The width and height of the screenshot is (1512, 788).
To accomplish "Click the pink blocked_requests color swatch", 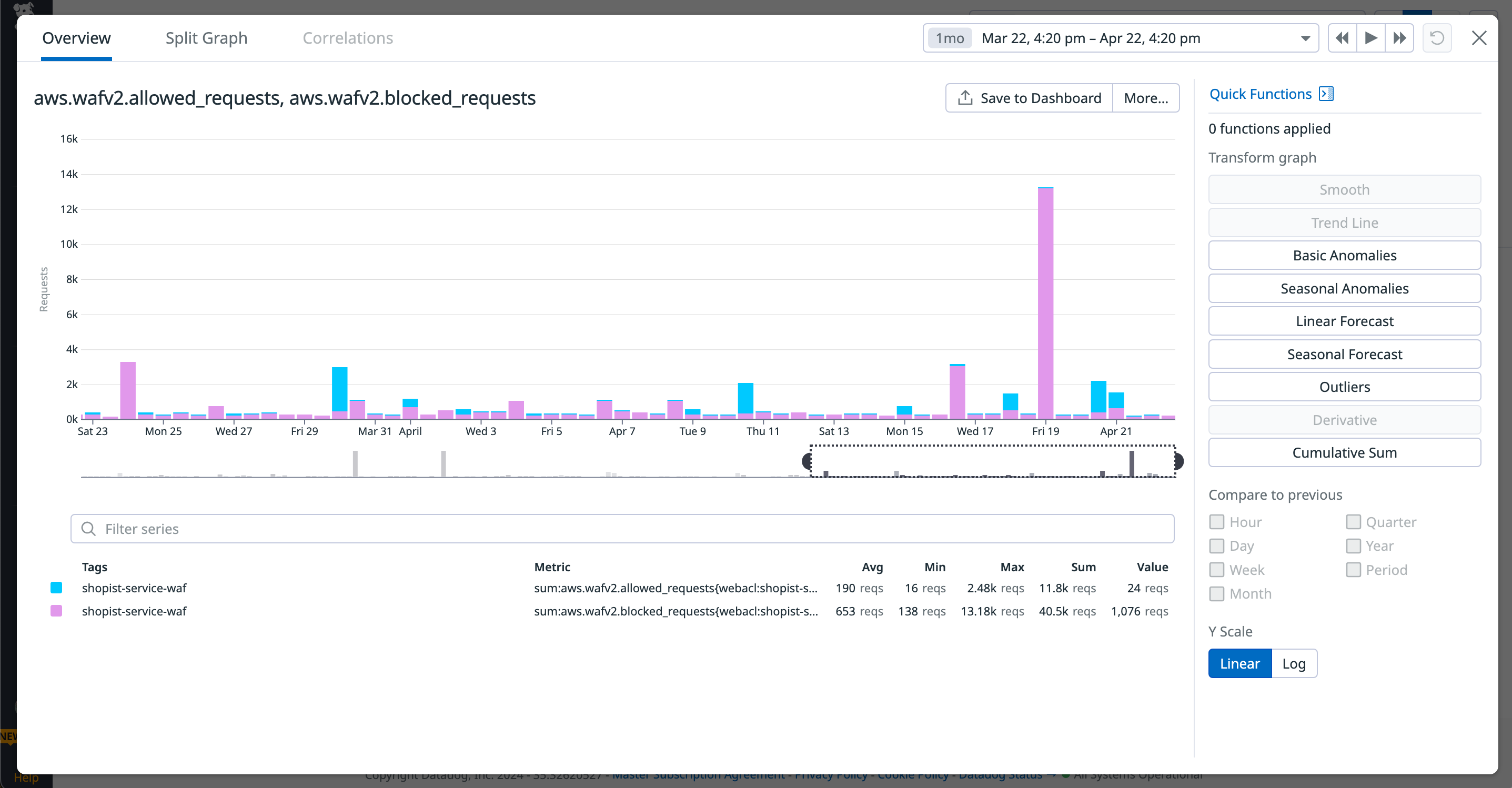I will (56, 610).
